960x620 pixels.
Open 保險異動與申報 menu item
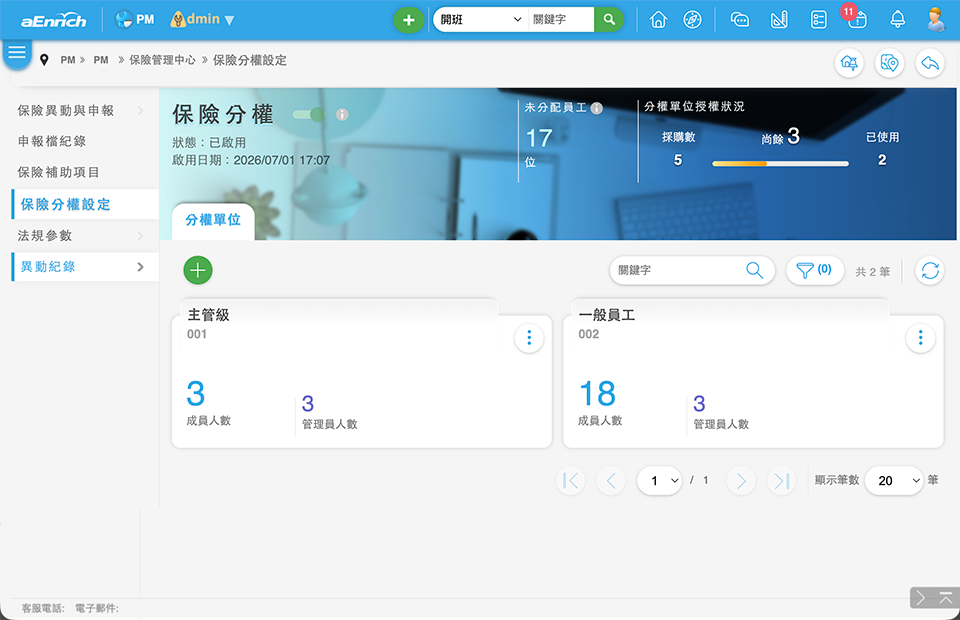[66, 111]
